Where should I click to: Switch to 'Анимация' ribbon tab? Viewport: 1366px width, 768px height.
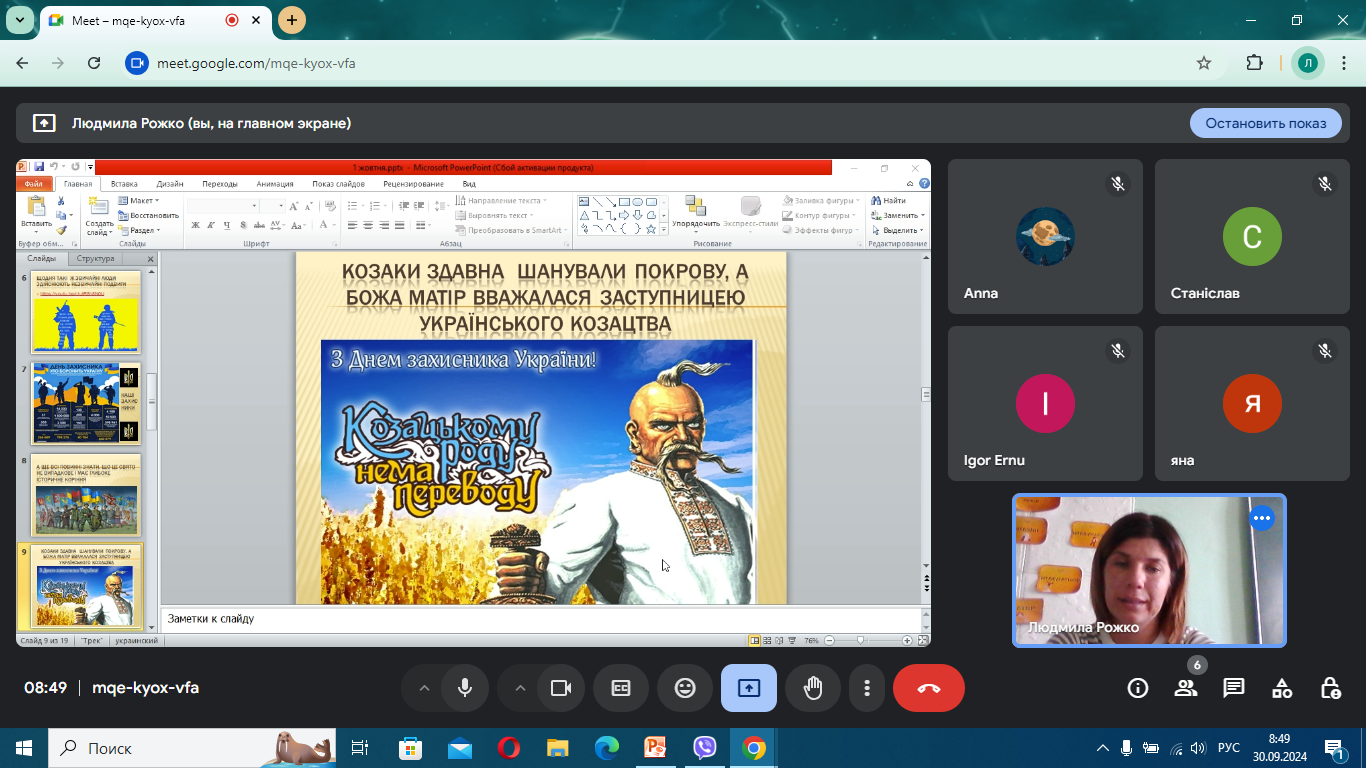275,184
